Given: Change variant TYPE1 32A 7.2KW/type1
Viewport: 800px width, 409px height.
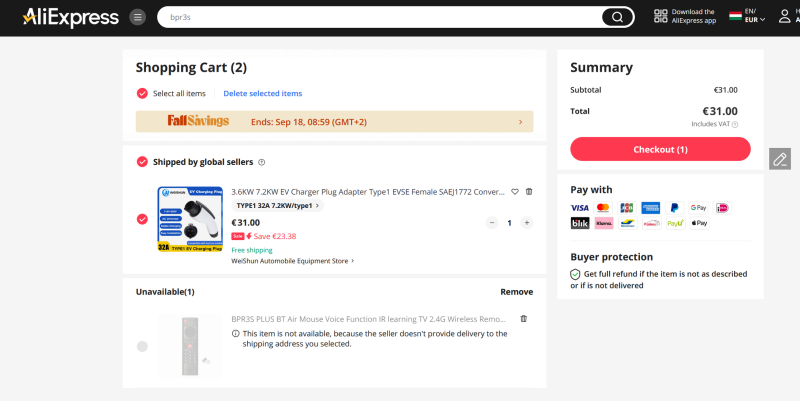Looking at the screenshot, I should [x=278, y=206].
